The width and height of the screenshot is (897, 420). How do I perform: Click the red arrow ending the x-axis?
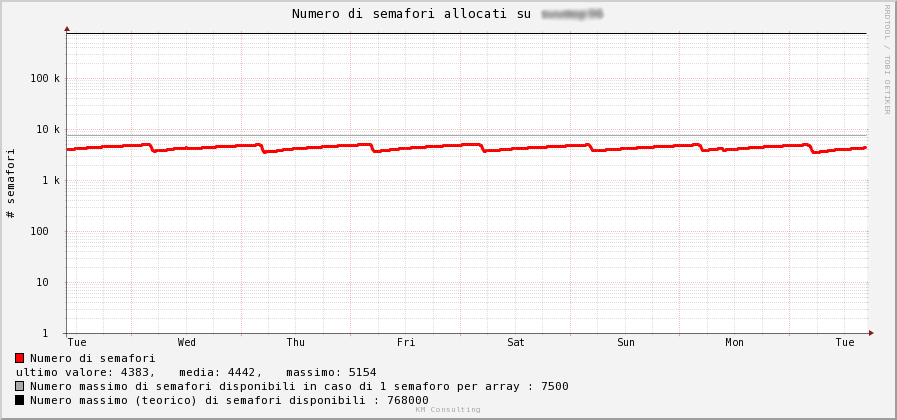871,333
